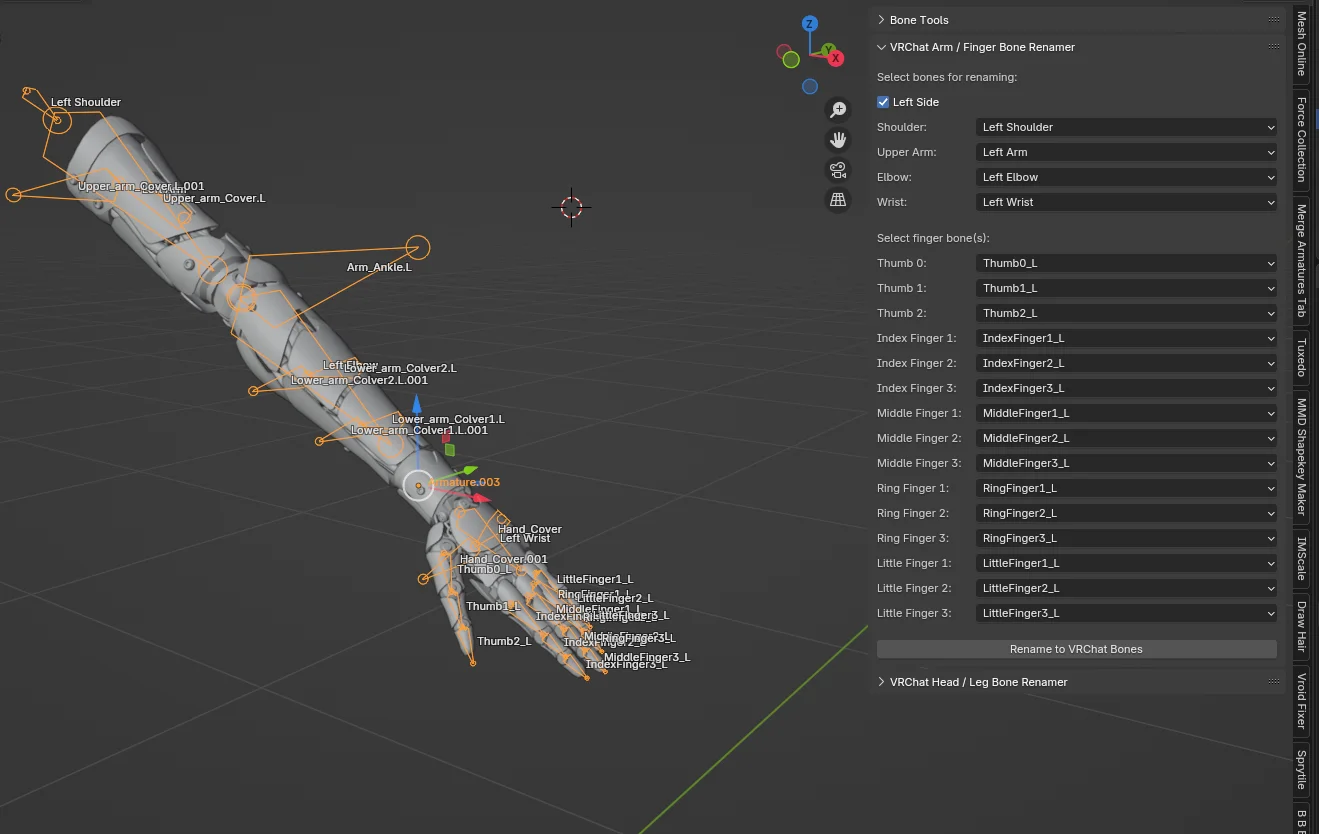Activate the Move view hand icon
1319x834 pixels.
tap(838, 139)
